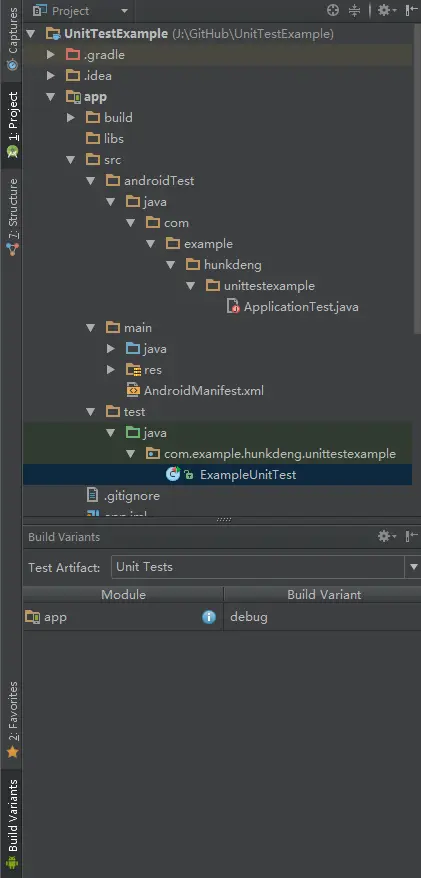Click the collapse all icon in Project toolbar
421x878 pixels.
(354, 10)
